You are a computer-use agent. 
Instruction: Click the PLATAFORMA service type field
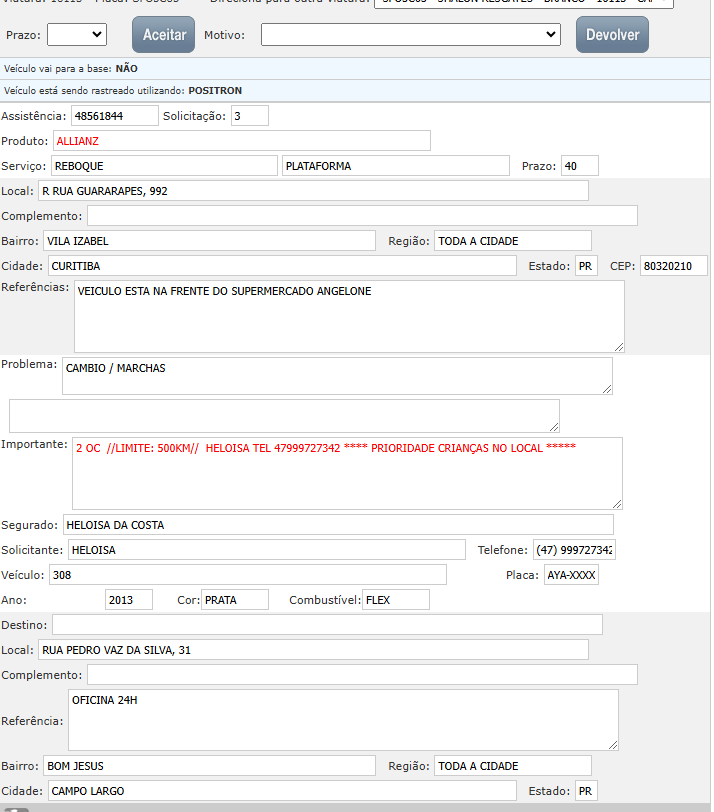click(x=395, y=166)
